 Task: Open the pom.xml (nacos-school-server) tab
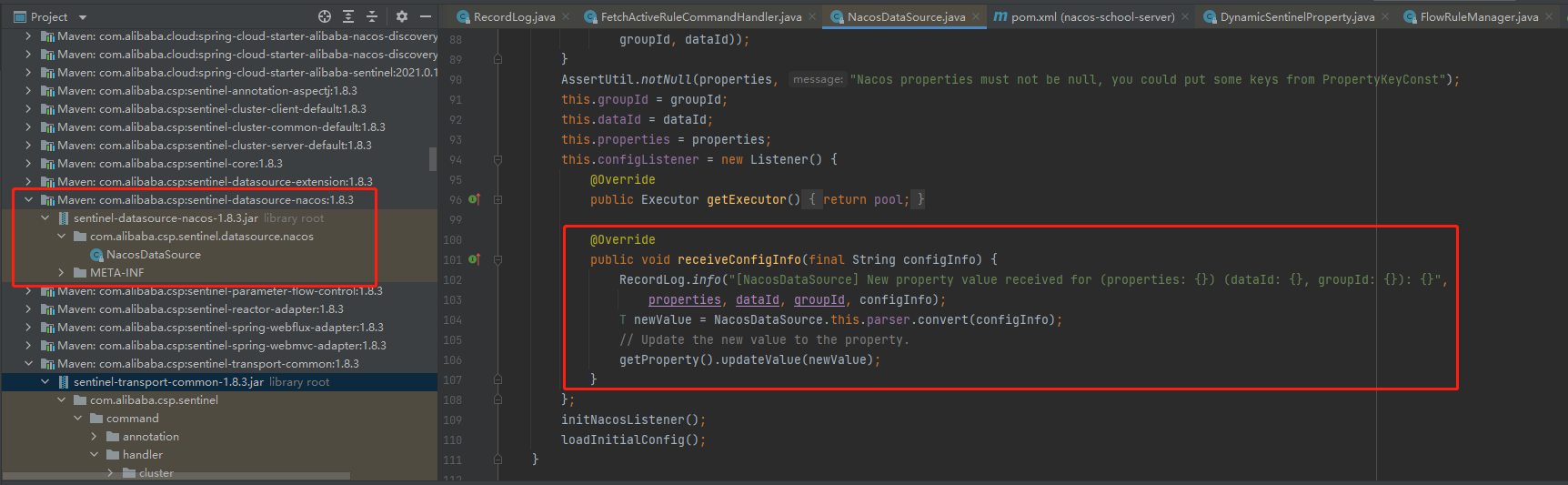coord(1092,16)
